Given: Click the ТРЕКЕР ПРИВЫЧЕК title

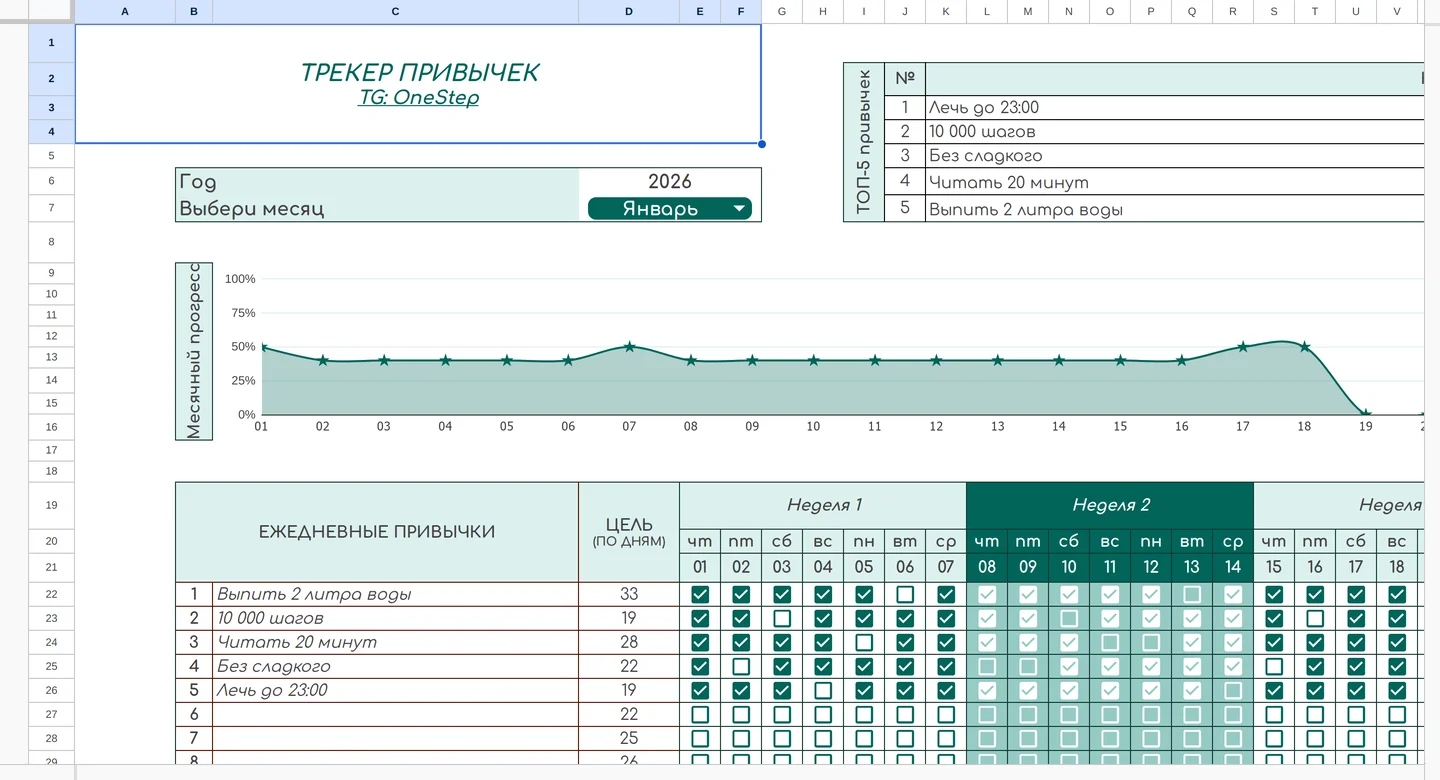Looking at the screenshot, I should pyautogui.click(x=419, y=73).
